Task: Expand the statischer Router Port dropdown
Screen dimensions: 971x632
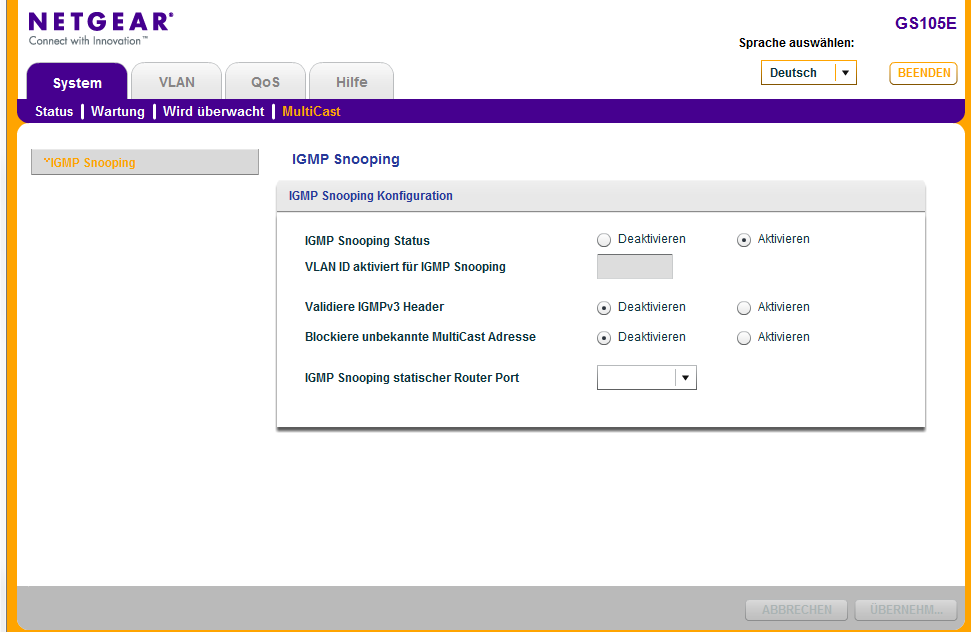Action: click(x=646, y=378)
